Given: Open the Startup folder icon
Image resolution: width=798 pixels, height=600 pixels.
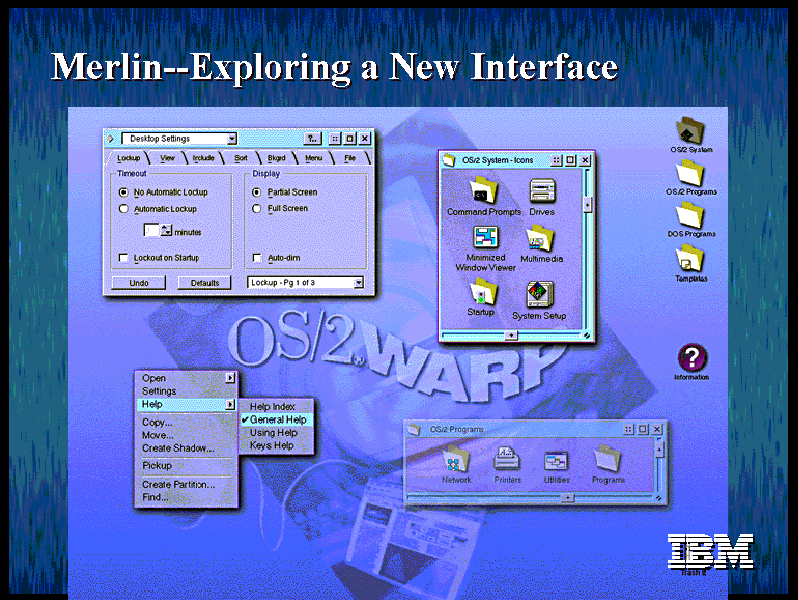Looking at the screenshot, I should click(x=483, y=292).
